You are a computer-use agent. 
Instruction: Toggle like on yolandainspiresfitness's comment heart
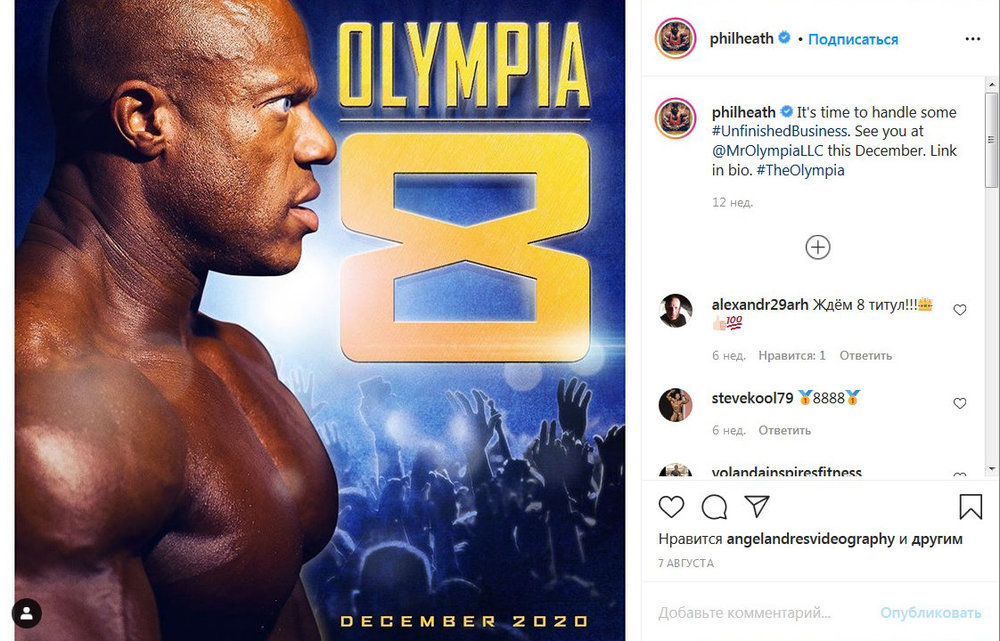pos(959,477)
